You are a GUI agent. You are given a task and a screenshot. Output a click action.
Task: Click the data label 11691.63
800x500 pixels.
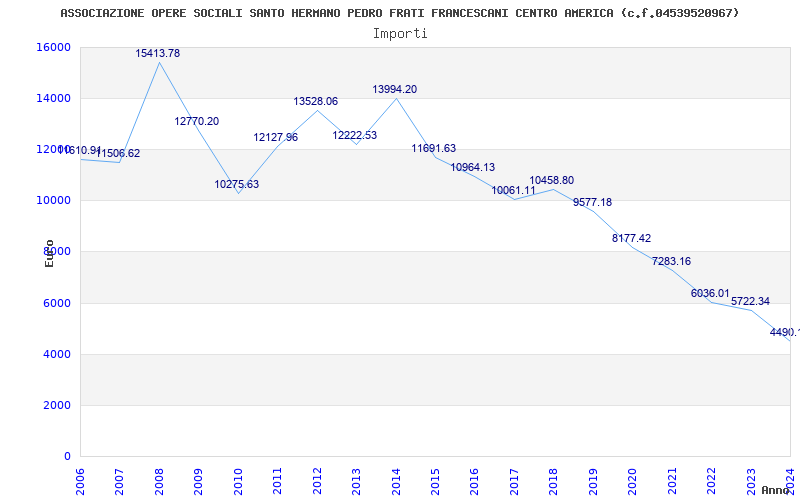click(x=434, y=148)
